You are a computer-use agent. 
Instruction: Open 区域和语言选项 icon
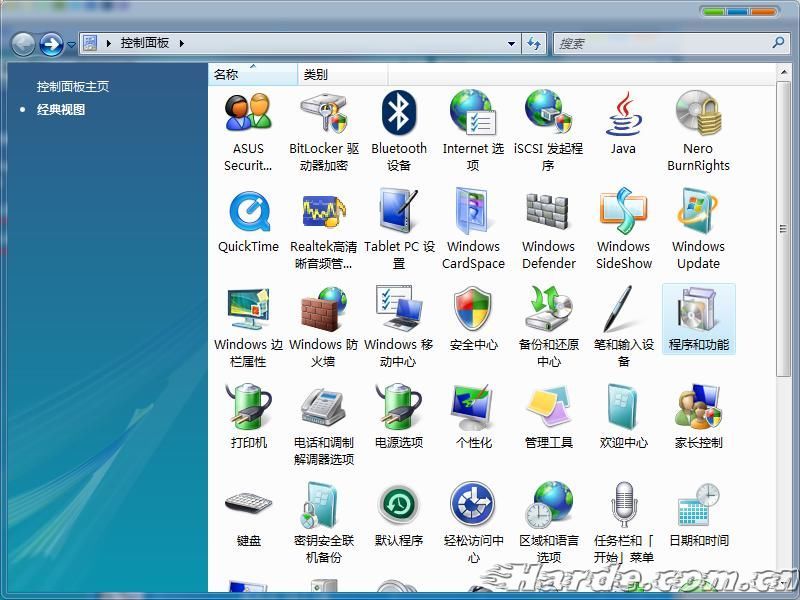tap(548, 523)
